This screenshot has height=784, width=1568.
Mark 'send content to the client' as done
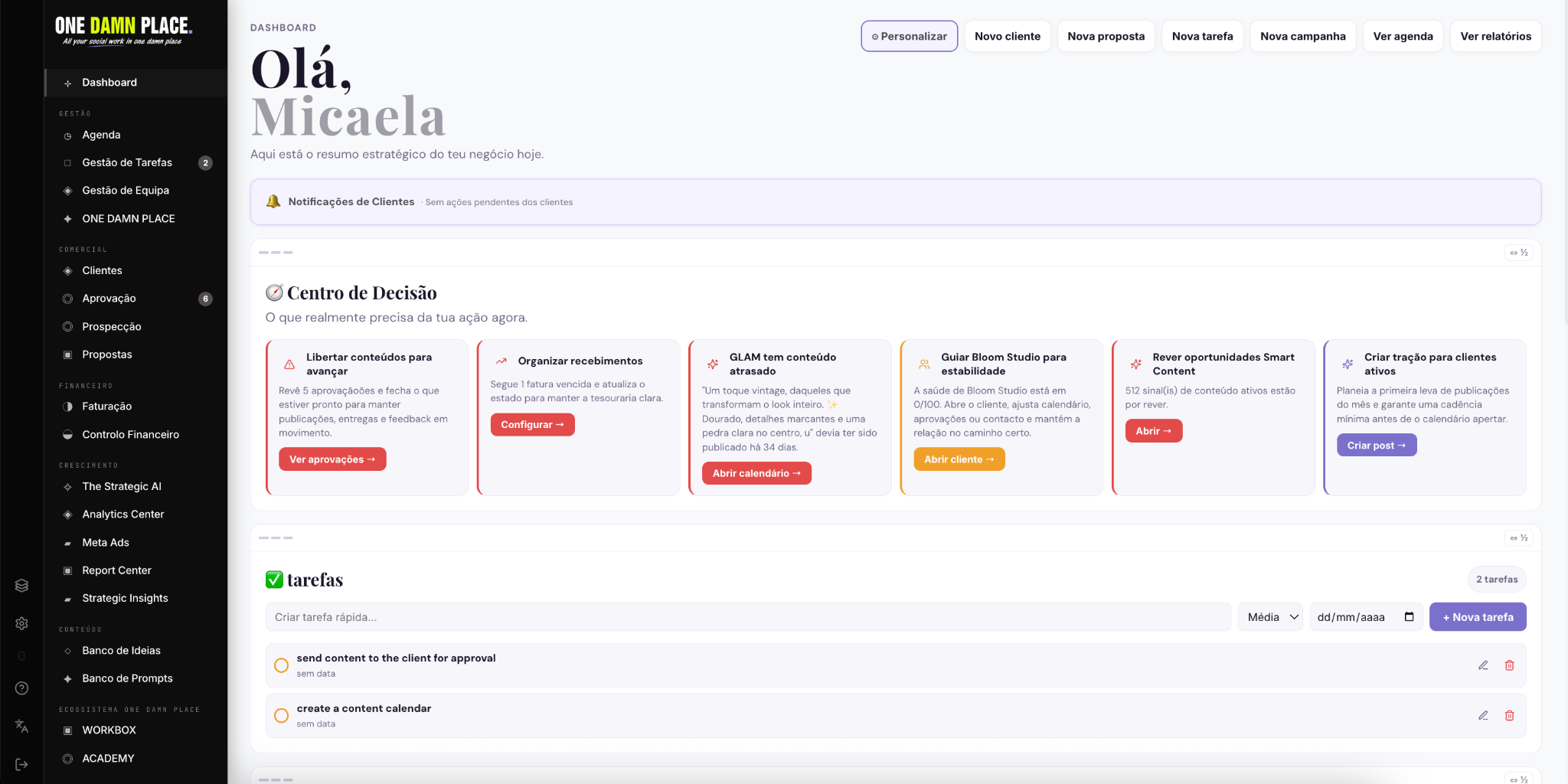(x=282, y=665)
